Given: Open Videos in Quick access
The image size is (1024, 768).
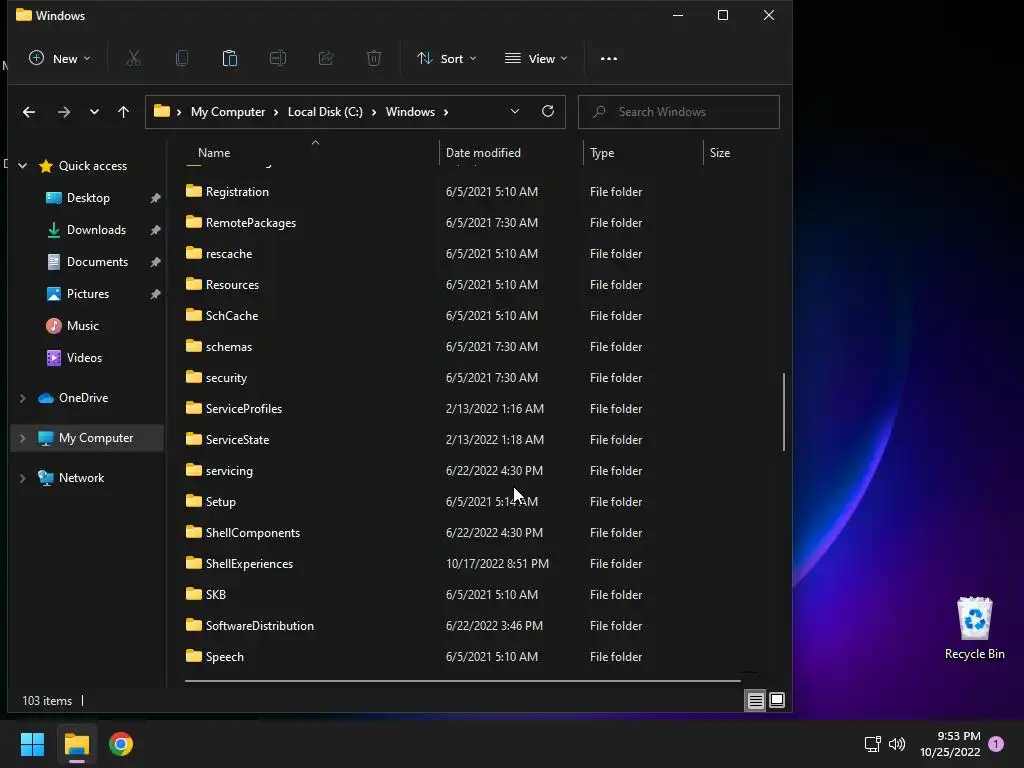Looking at the screenshot, I should (x=84, y=358).
